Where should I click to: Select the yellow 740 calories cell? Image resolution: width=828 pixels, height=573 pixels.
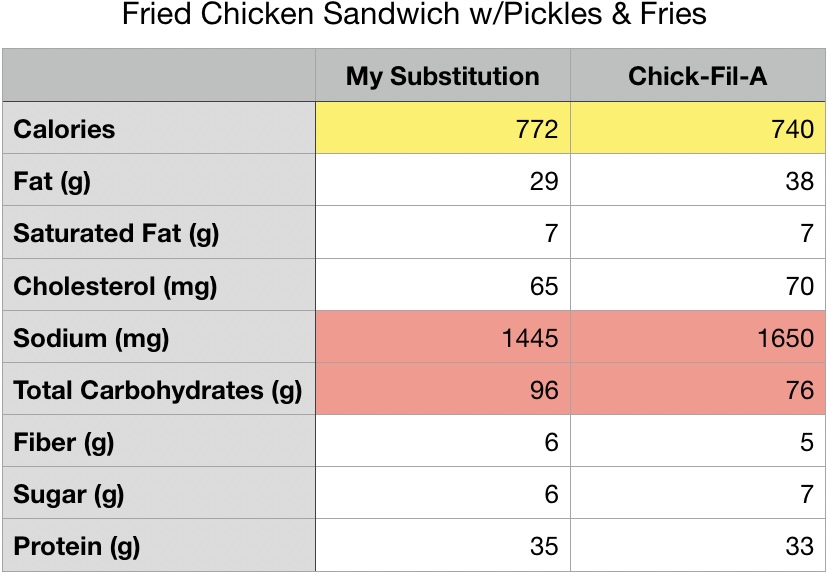pyautogui.click(x=698, y=129)
